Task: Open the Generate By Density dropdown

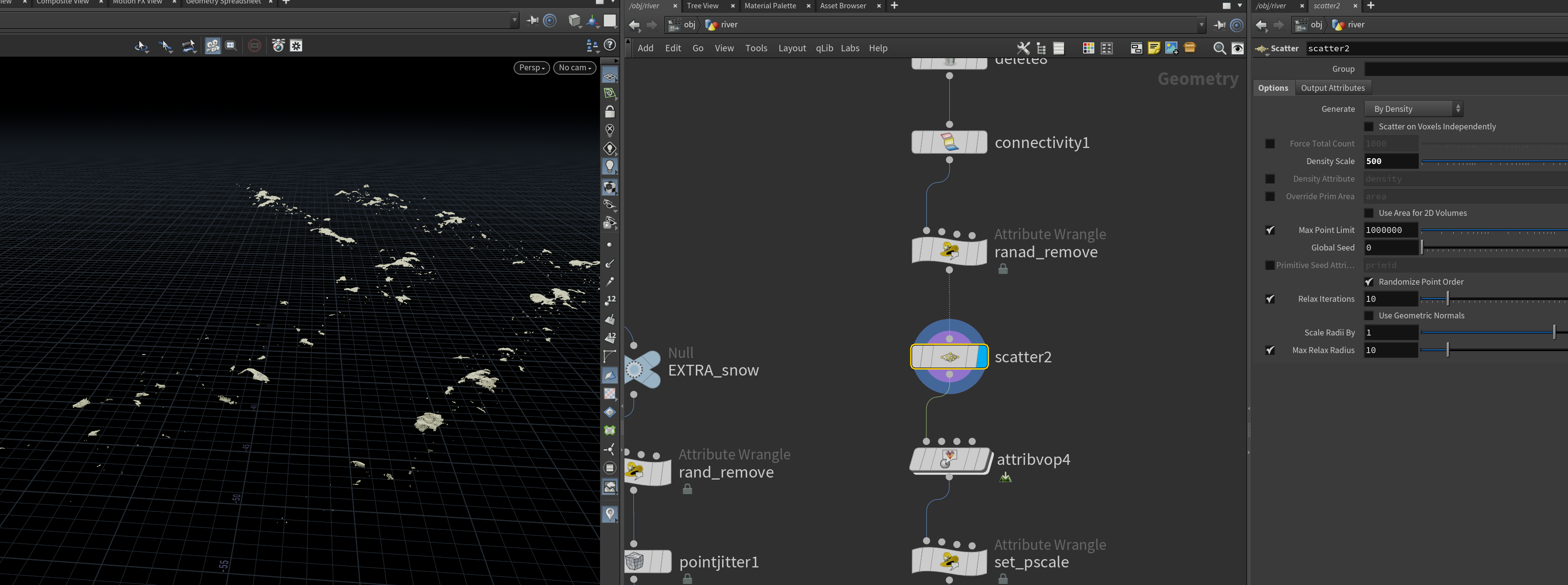Action: [x=1414, y=109]
